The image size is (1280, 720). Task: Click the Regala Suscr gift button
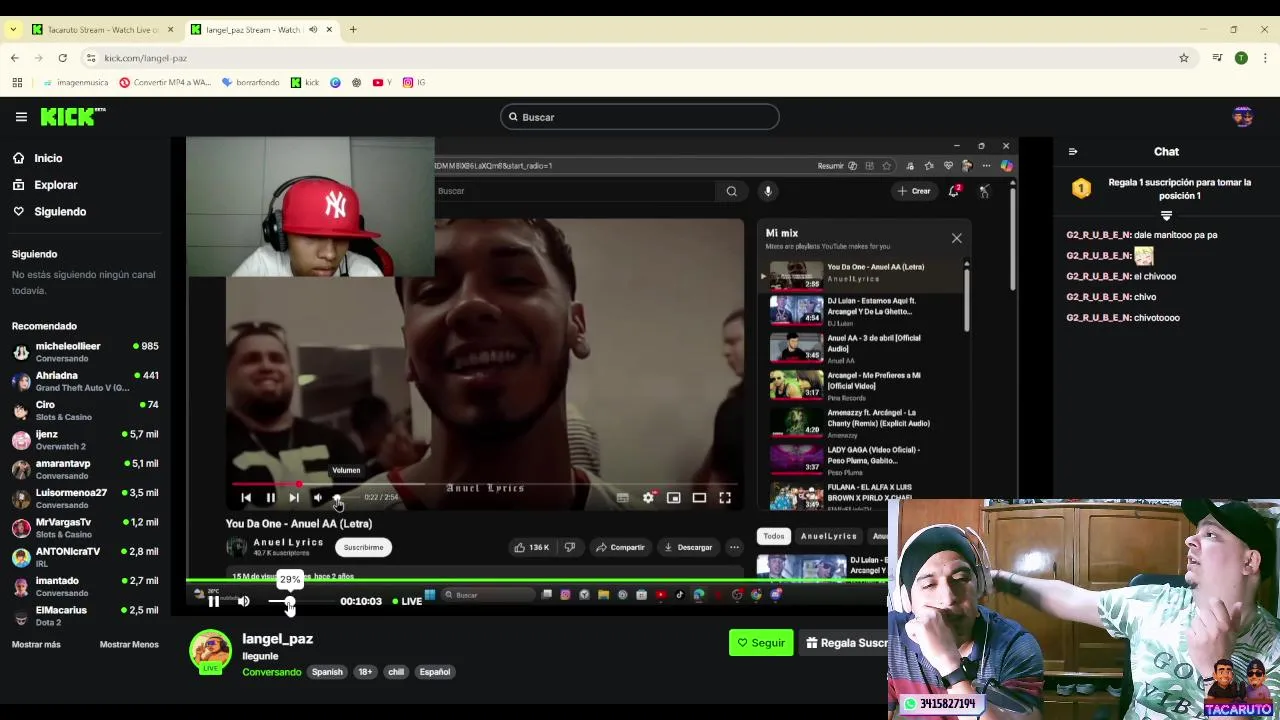(845, 643)
